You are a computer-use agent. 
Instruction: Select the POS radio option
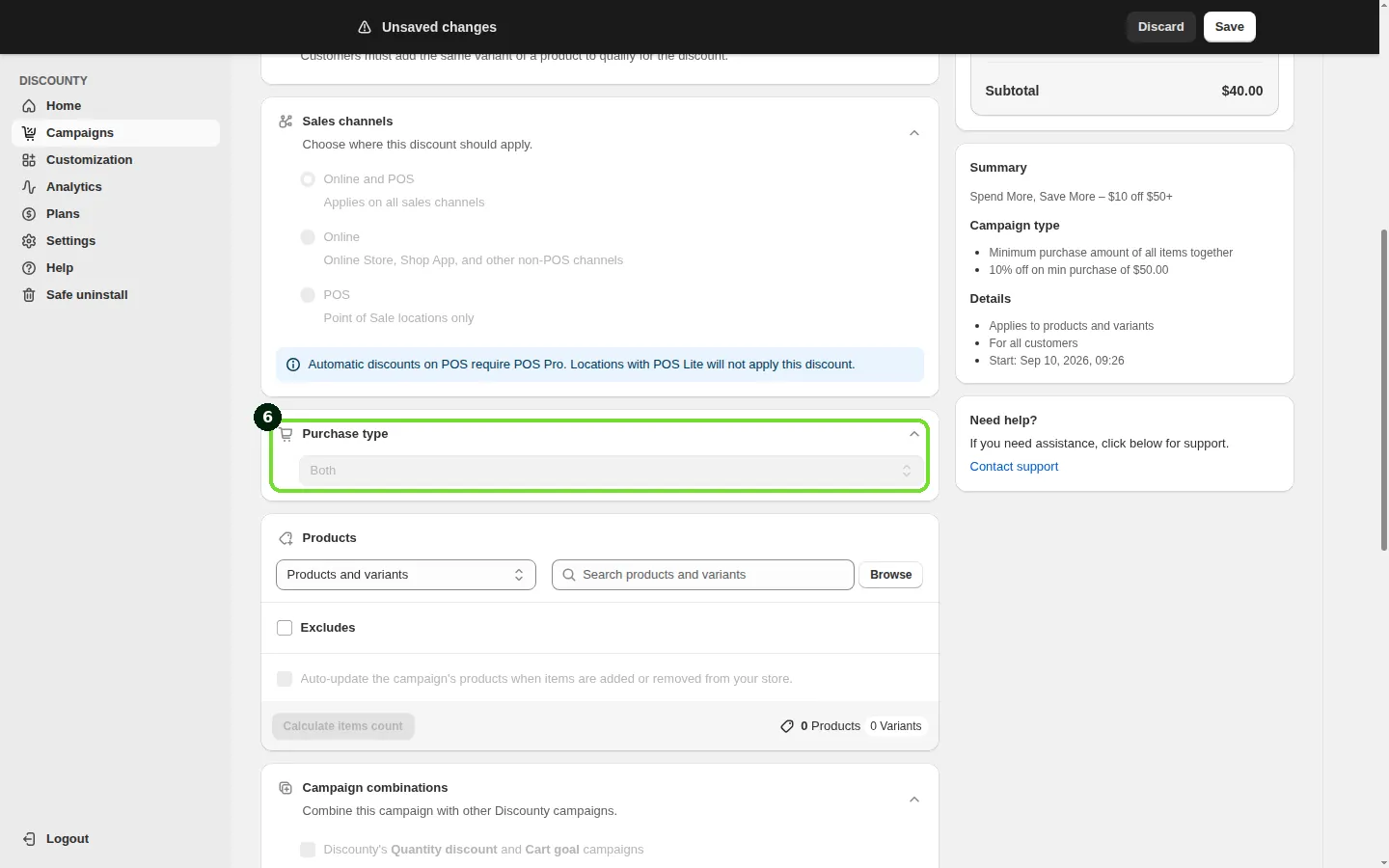coord(308,295)
